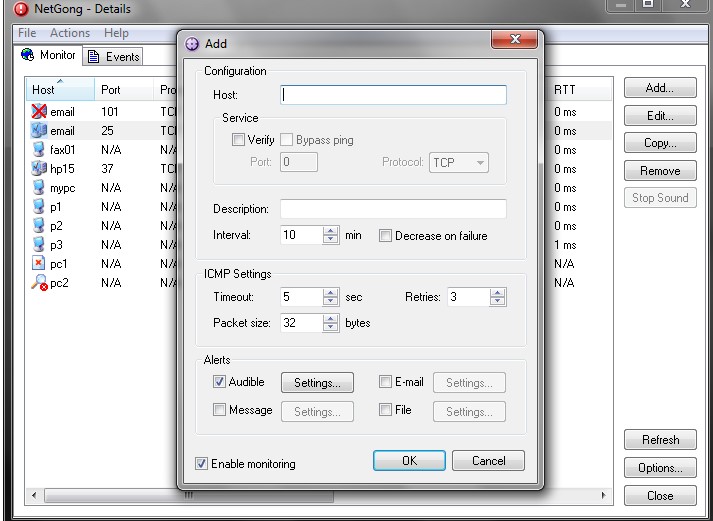Open the Protocol TCP dropdown
This screenshot has width=713, height=521.
tap(459, 162)
